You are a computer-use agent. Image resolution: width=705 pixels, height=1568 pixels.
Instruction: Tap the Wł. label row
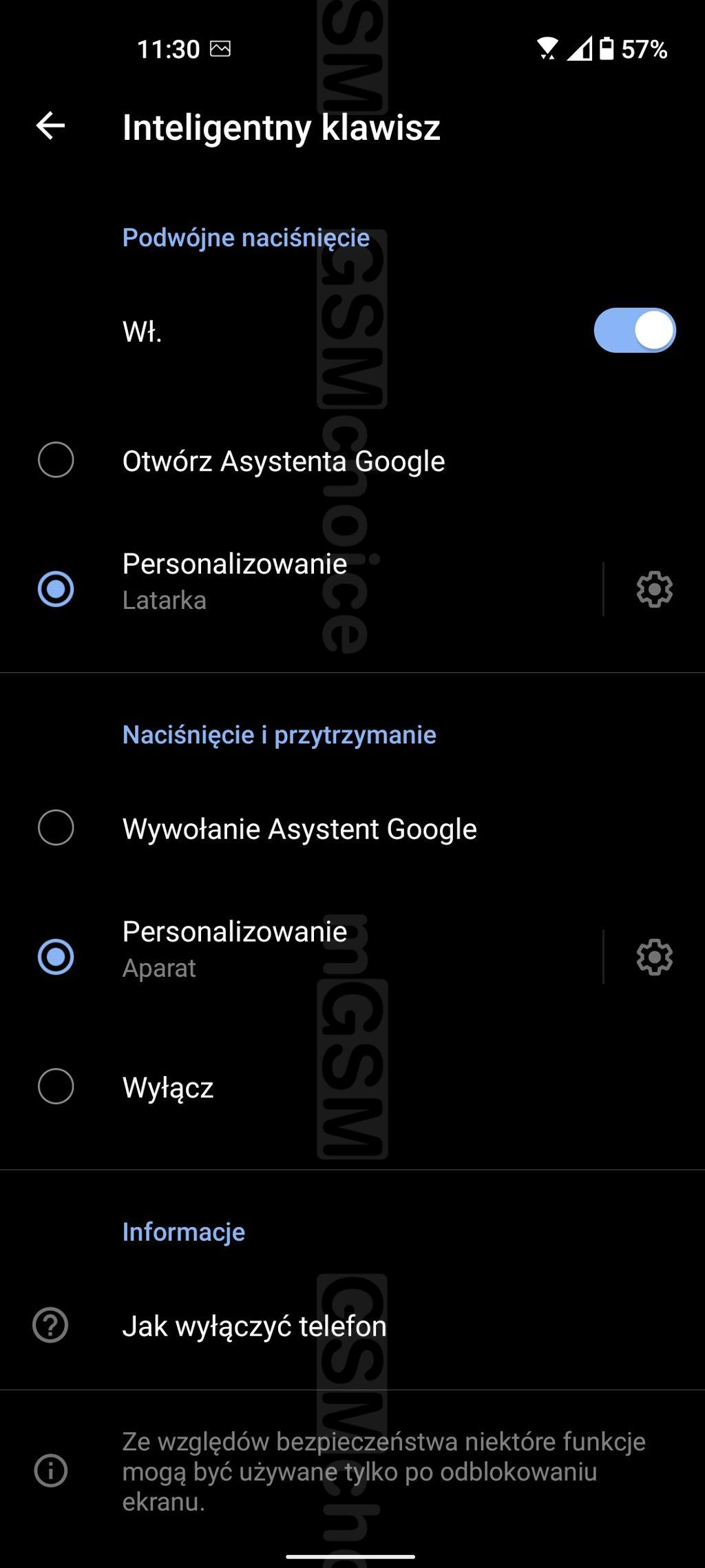352,331
